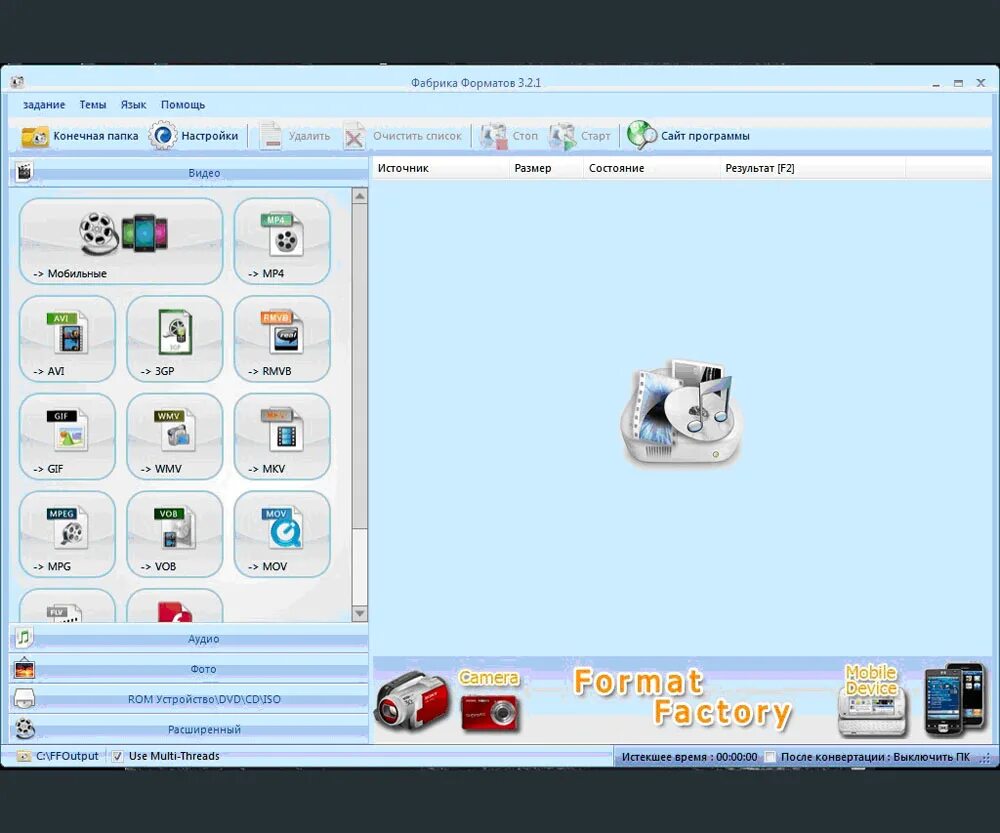Pick the VOB format icon
The image size is (1000, 833).
(175, 534)
